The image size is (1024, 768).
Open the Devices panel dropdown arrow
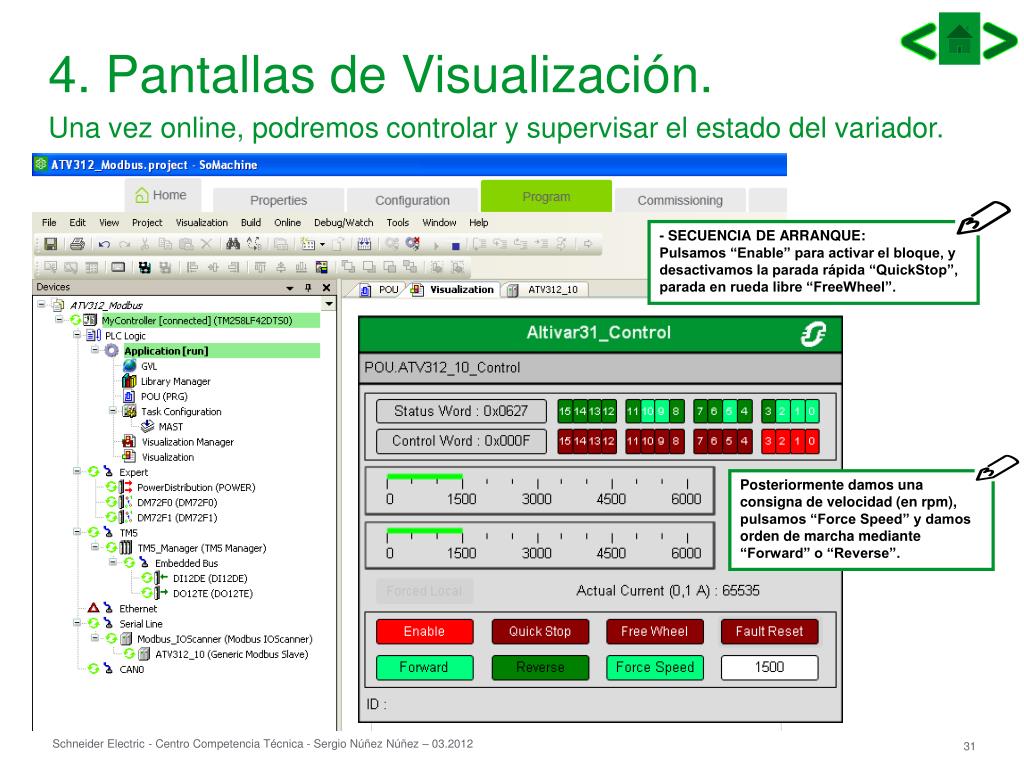(290, 288)
